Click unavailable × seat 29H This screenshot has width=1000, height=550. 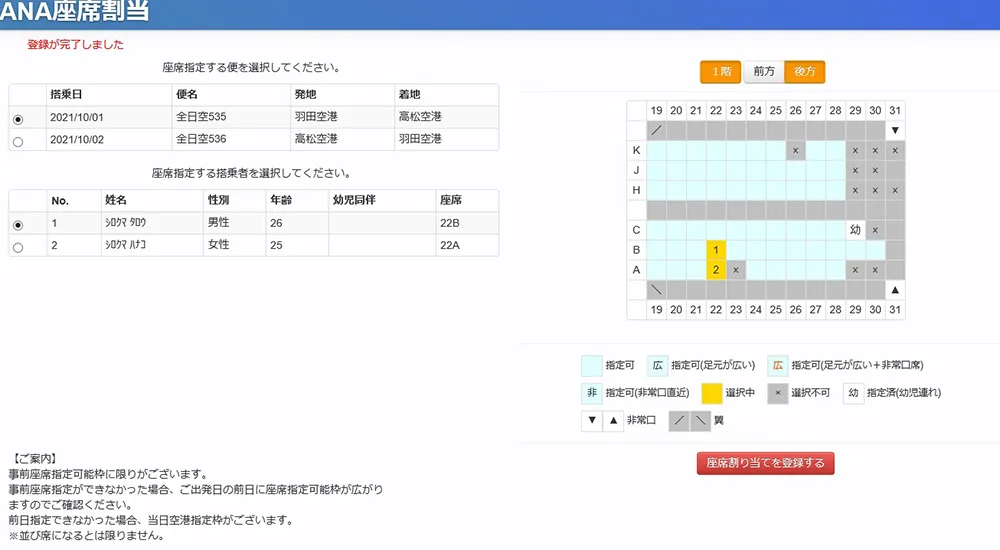pyautogui.click(x=855, y=190)
